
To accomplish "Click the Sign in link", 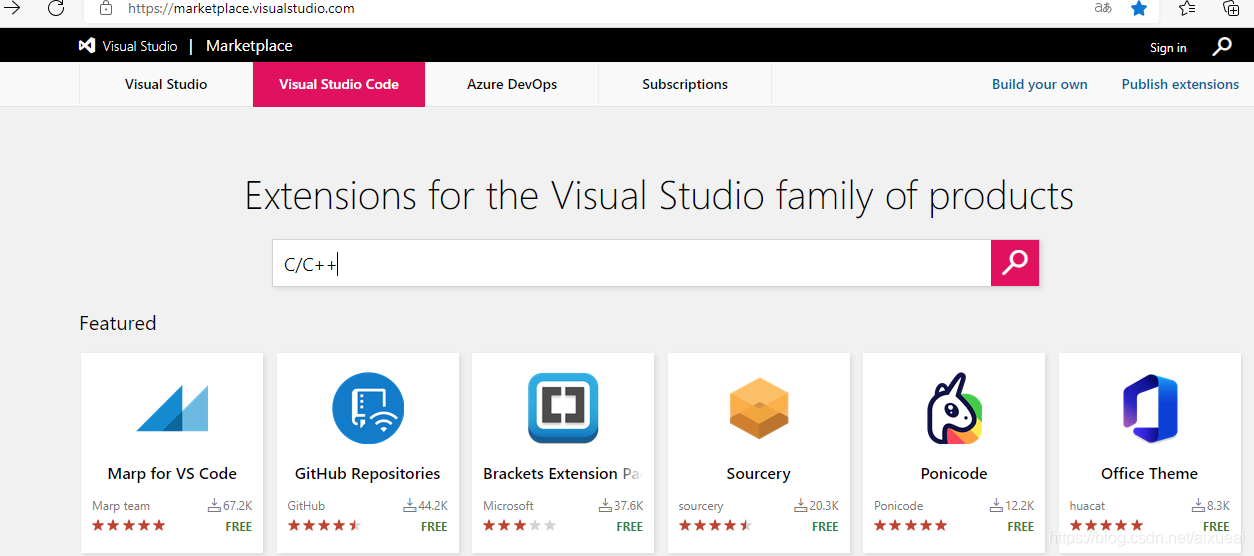I will 1168,48.
